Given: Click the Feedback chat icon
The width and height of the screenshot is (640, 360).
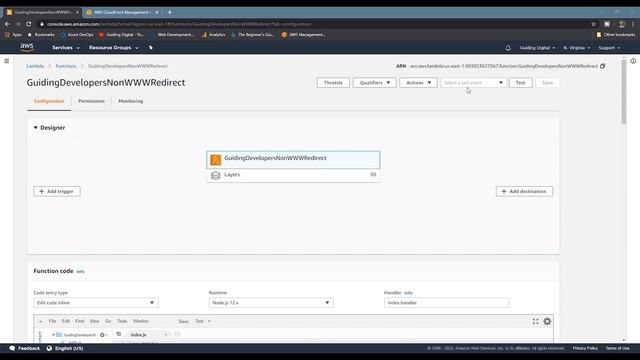Looking at the screenshot, I should [12, 348].
